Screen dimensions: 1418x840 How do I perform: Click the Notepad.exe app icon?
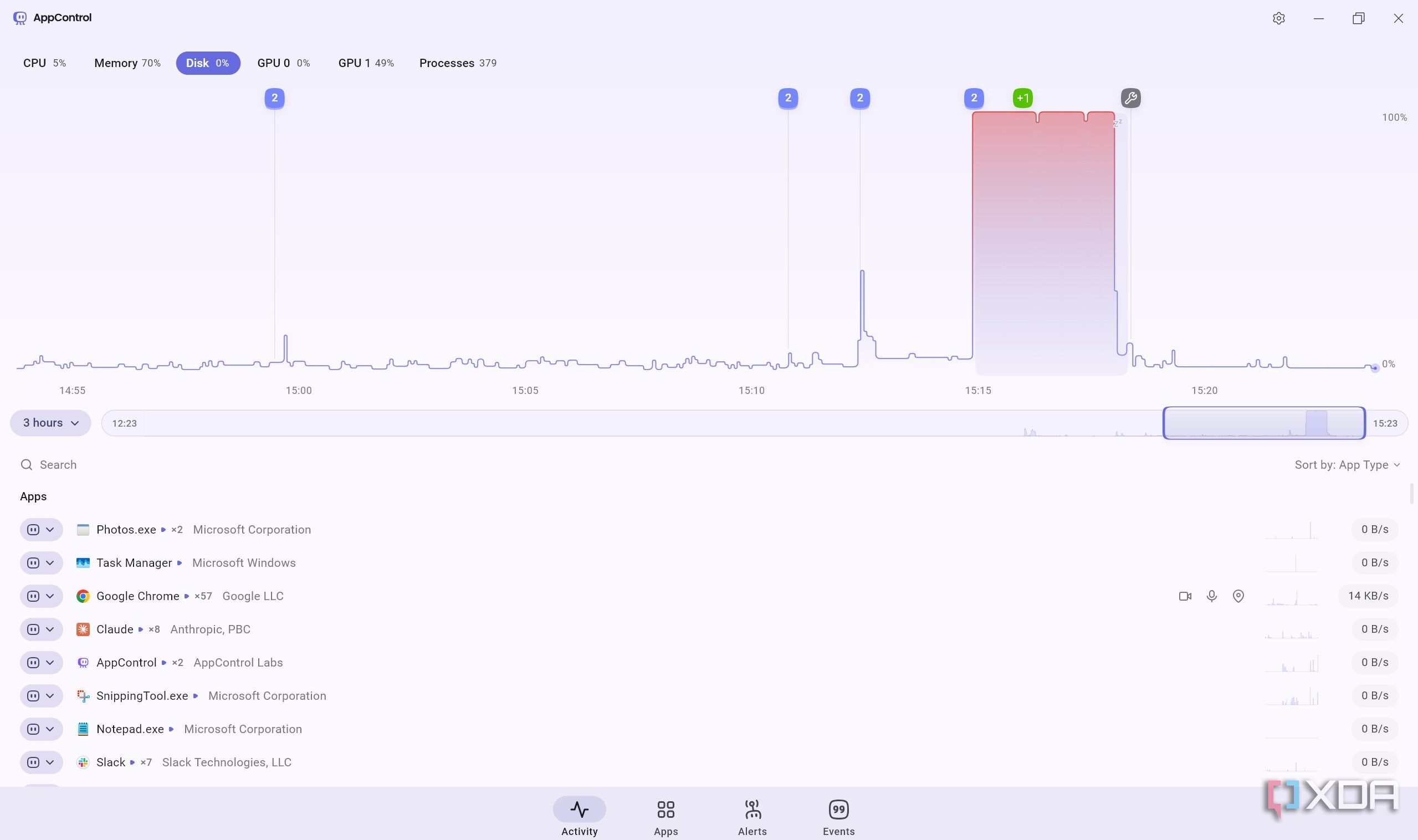point(83,729)
